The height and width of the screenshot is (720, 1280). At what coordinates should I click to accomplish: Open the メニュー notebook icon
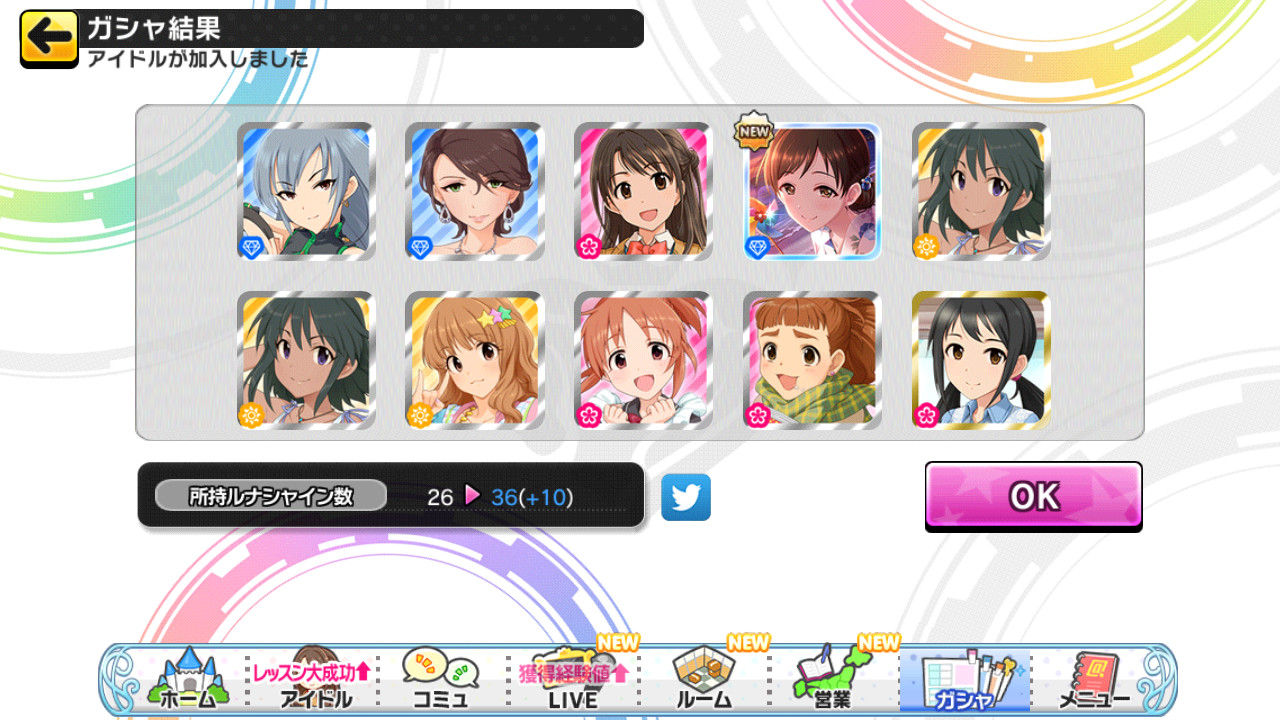1094,679
